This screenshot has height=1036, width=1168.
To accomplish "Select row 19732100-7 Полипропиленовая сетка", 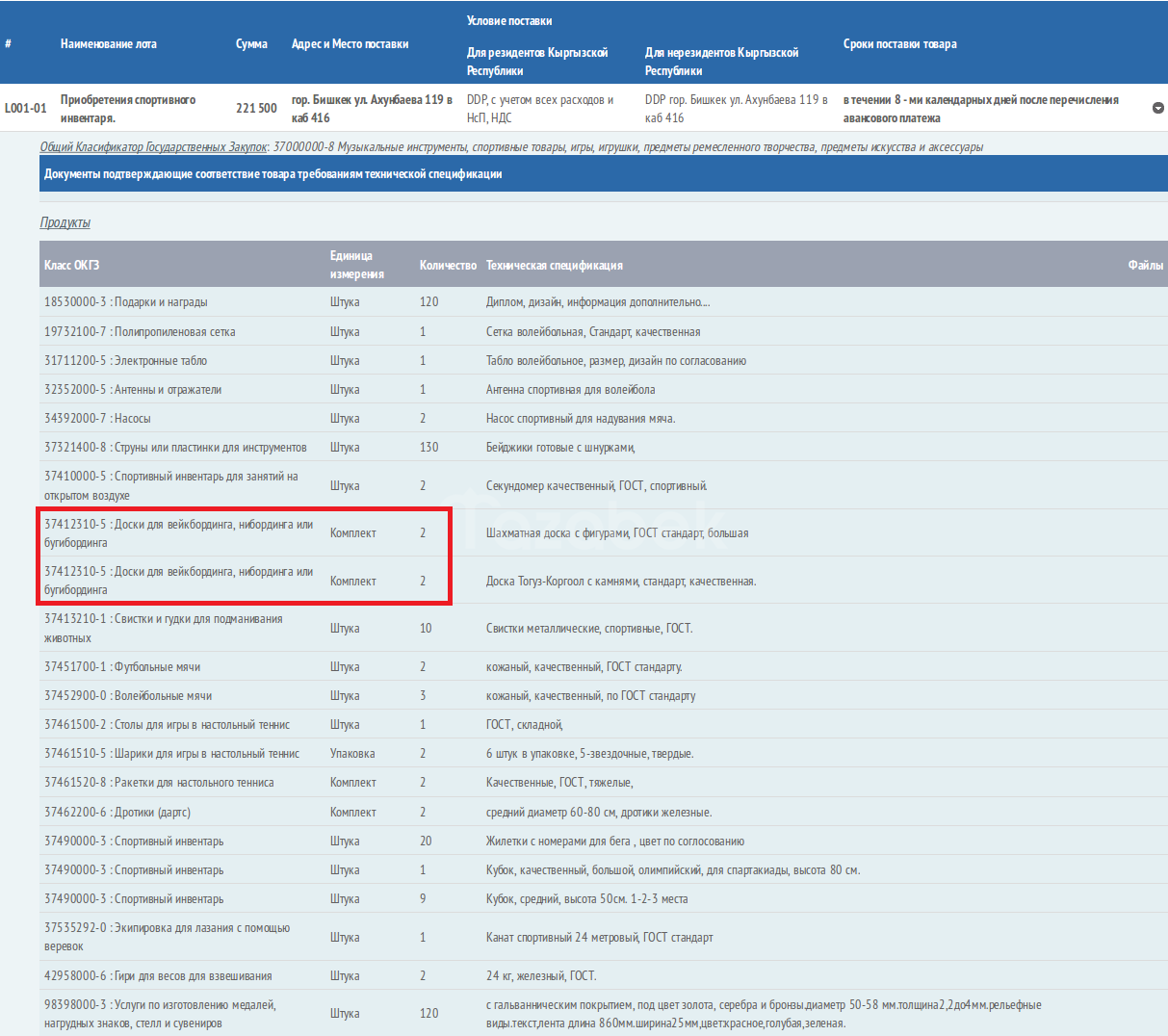I will pyautogui.click(x=604, y=331).
